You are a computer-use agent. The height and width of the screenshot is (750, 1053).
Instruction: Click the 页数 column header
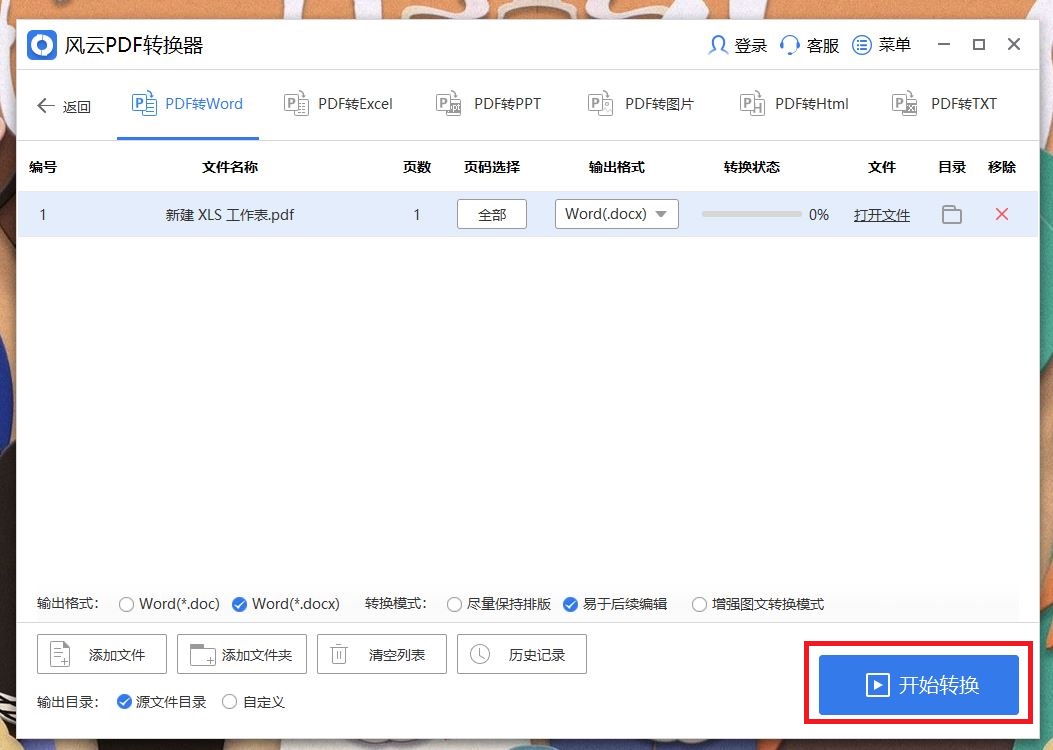click(416, 167)
